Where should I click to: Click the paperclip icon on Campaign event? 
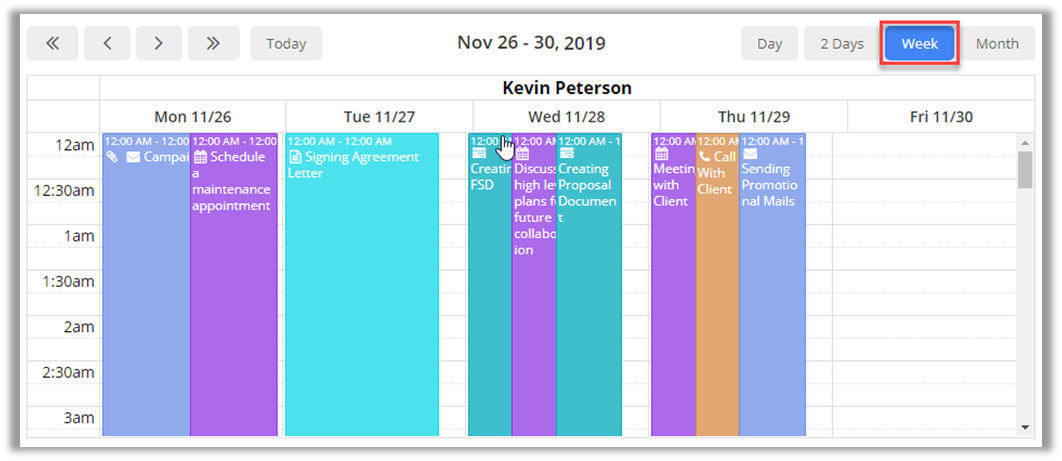[111, 157]
